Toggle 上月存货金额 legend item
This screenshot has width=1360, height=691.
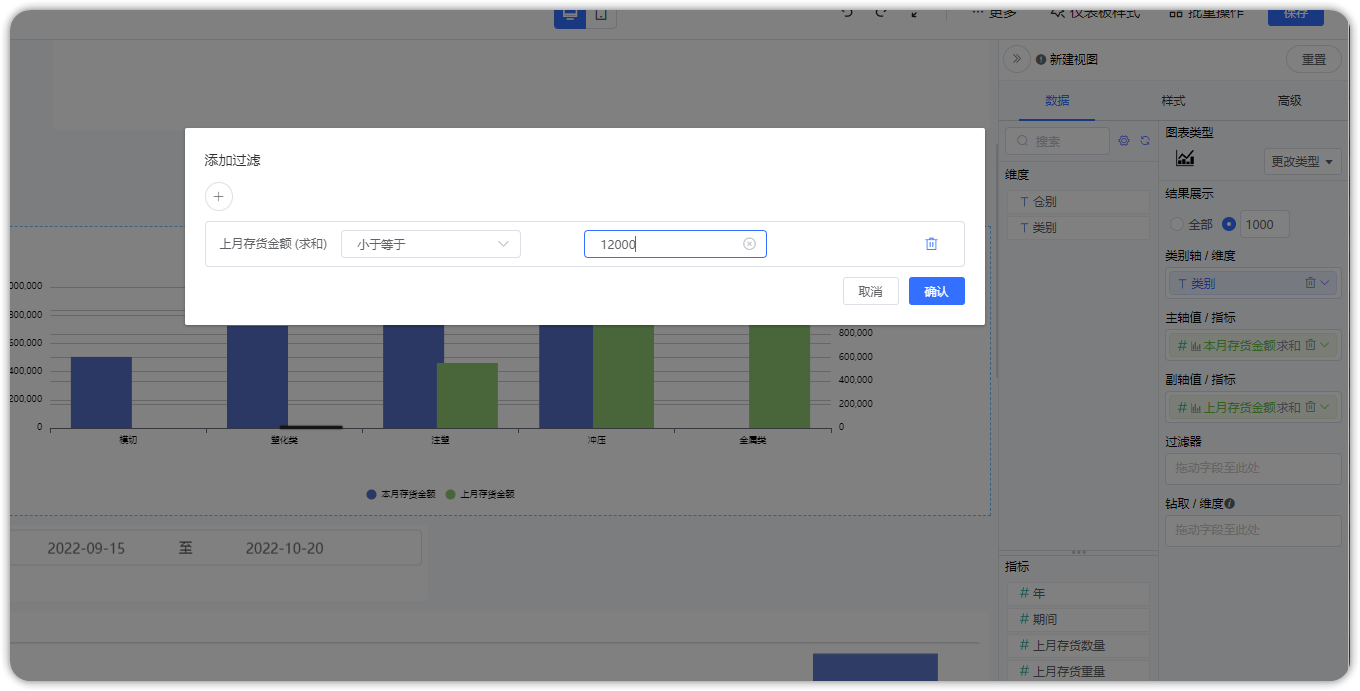click(480, 494)
